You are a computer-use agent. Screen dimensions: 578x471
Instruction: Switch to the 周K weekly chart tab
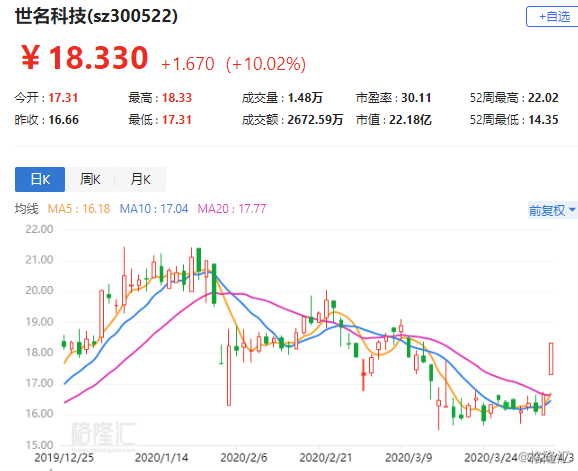click(x=90, y=179)
